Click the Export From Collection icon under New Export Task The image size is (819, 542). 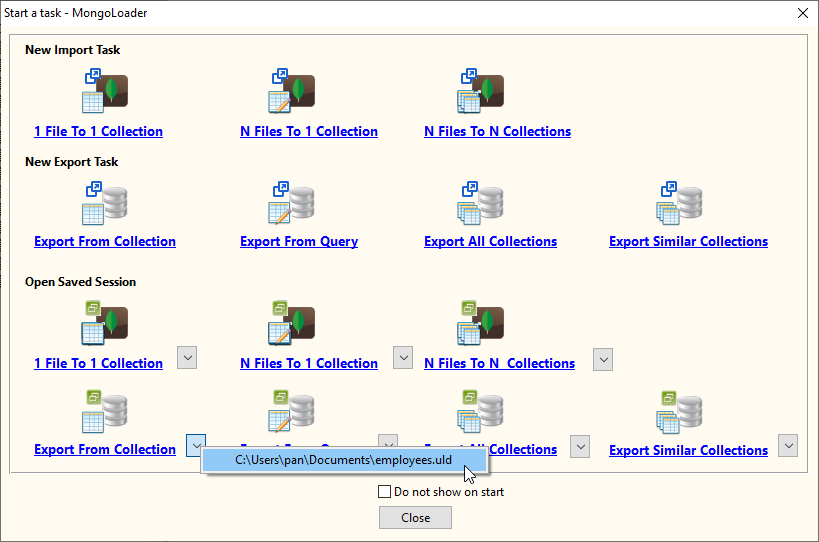click(x=105, y=203)
